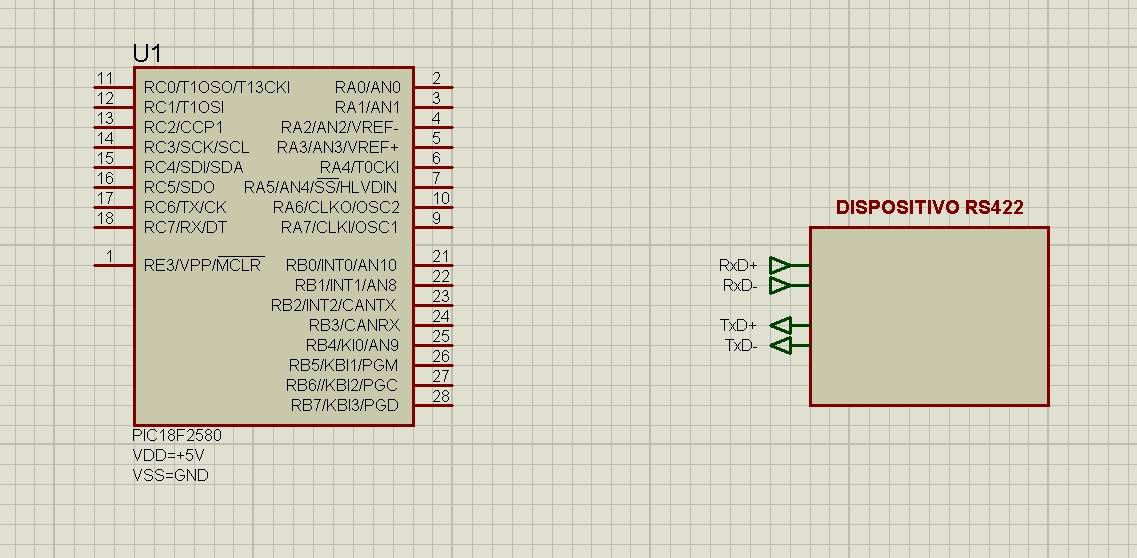1137x558 pixels.
Task: Click pin 6 RA4/T0CKI on U1
Action: [x=434, y=167]
